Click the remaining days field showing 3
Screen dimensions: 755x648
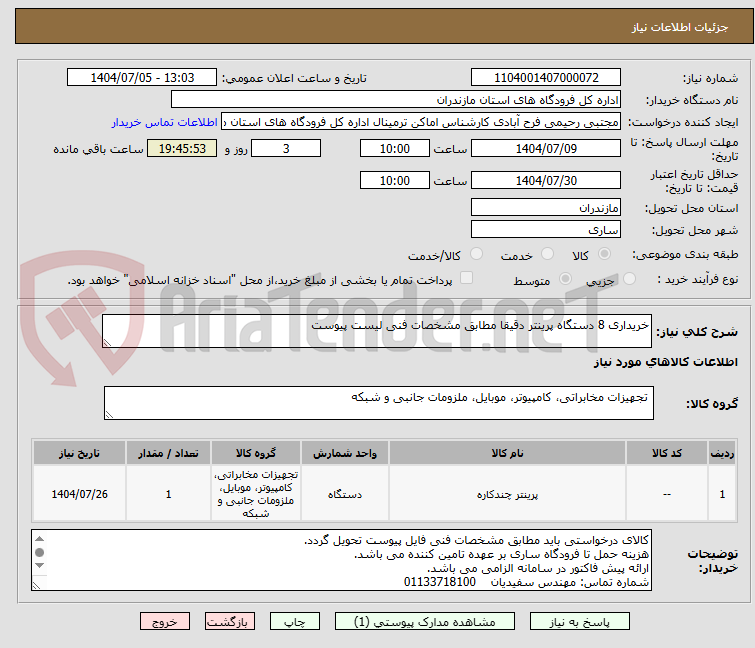click(286, 148)
